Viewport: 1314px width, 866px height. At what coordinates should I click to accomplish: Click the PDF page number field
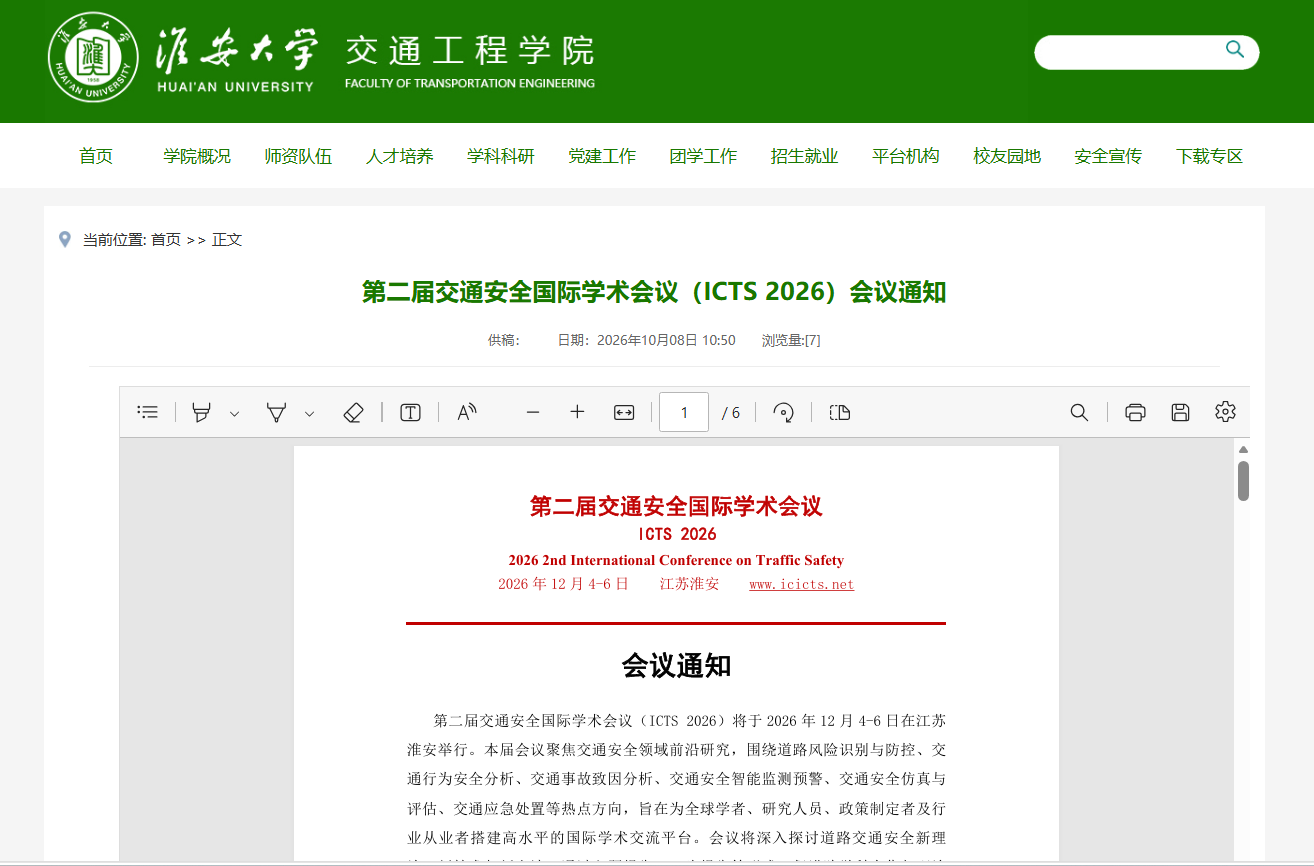point(684,412)
